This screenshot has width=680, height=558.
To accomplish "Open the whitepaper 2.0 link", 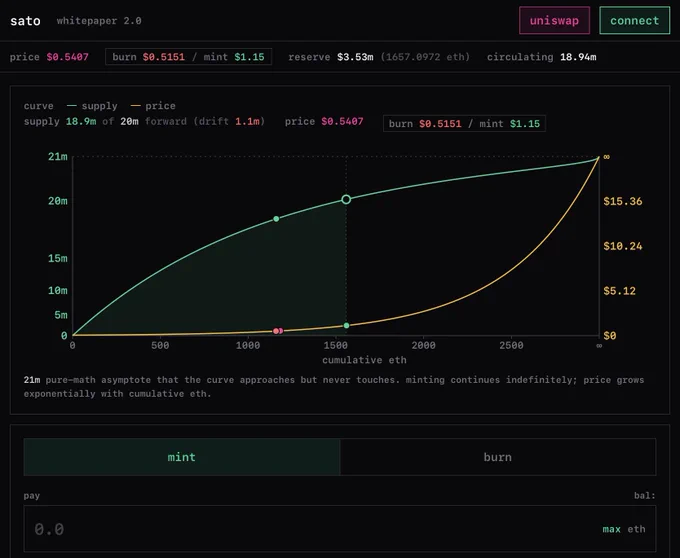I will (x=99, y=21).
